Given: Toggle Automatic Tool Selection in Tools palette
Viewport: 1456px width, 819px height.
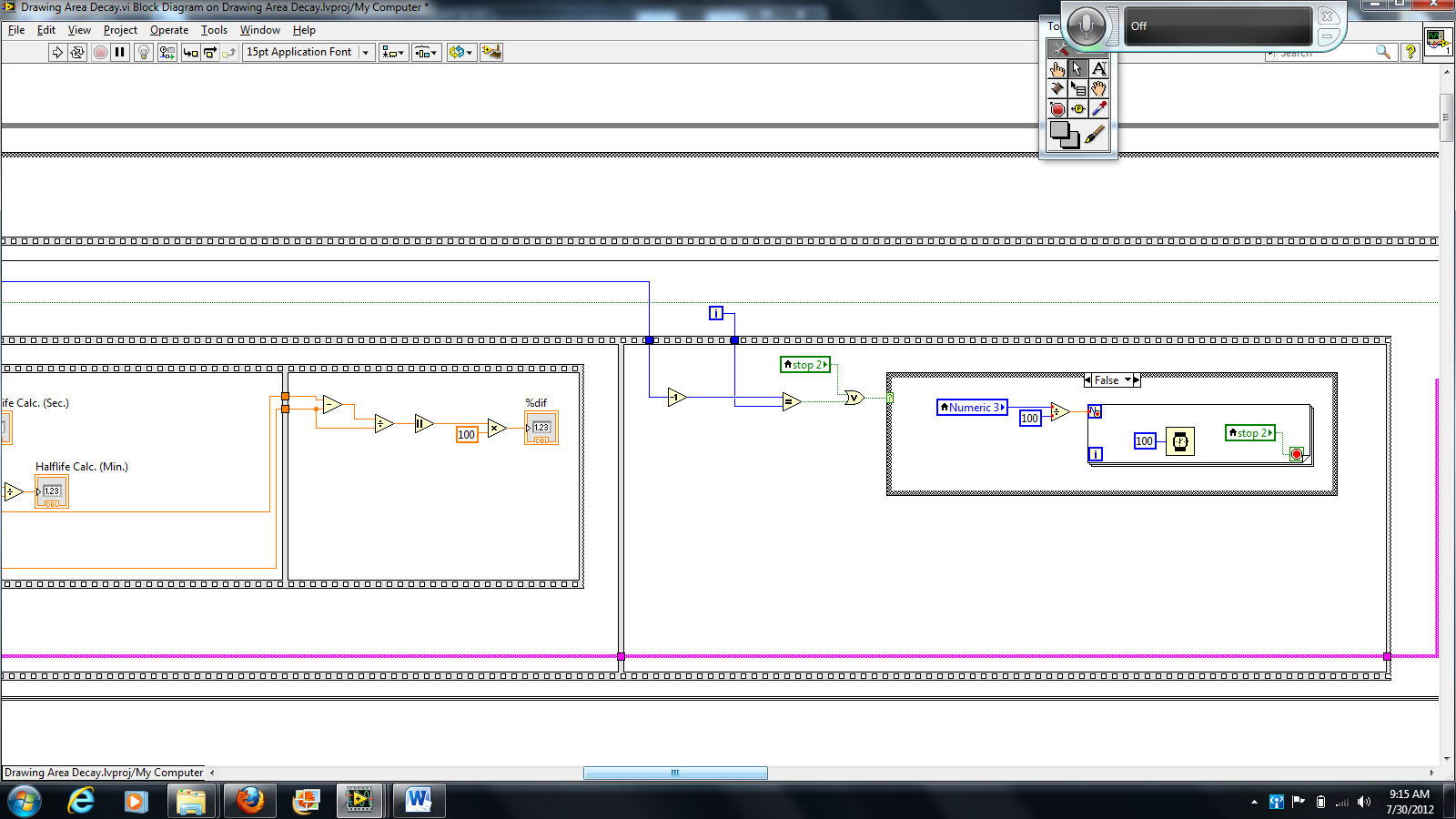Looking at the screenshot, I should click(x=1060, y=49).
